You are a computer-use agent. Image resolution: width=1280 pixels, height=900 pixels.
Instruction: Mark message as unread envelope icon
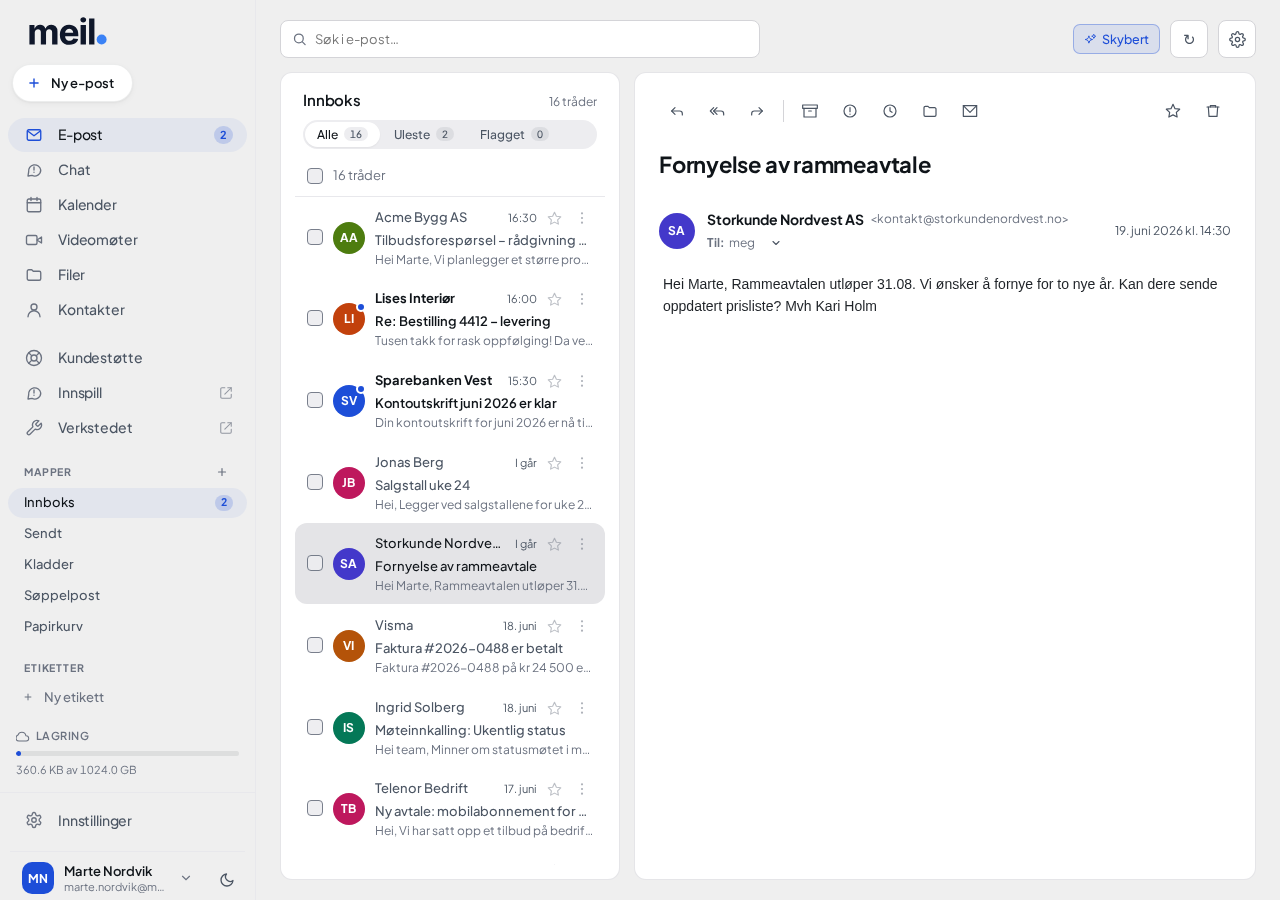(970, 111)
